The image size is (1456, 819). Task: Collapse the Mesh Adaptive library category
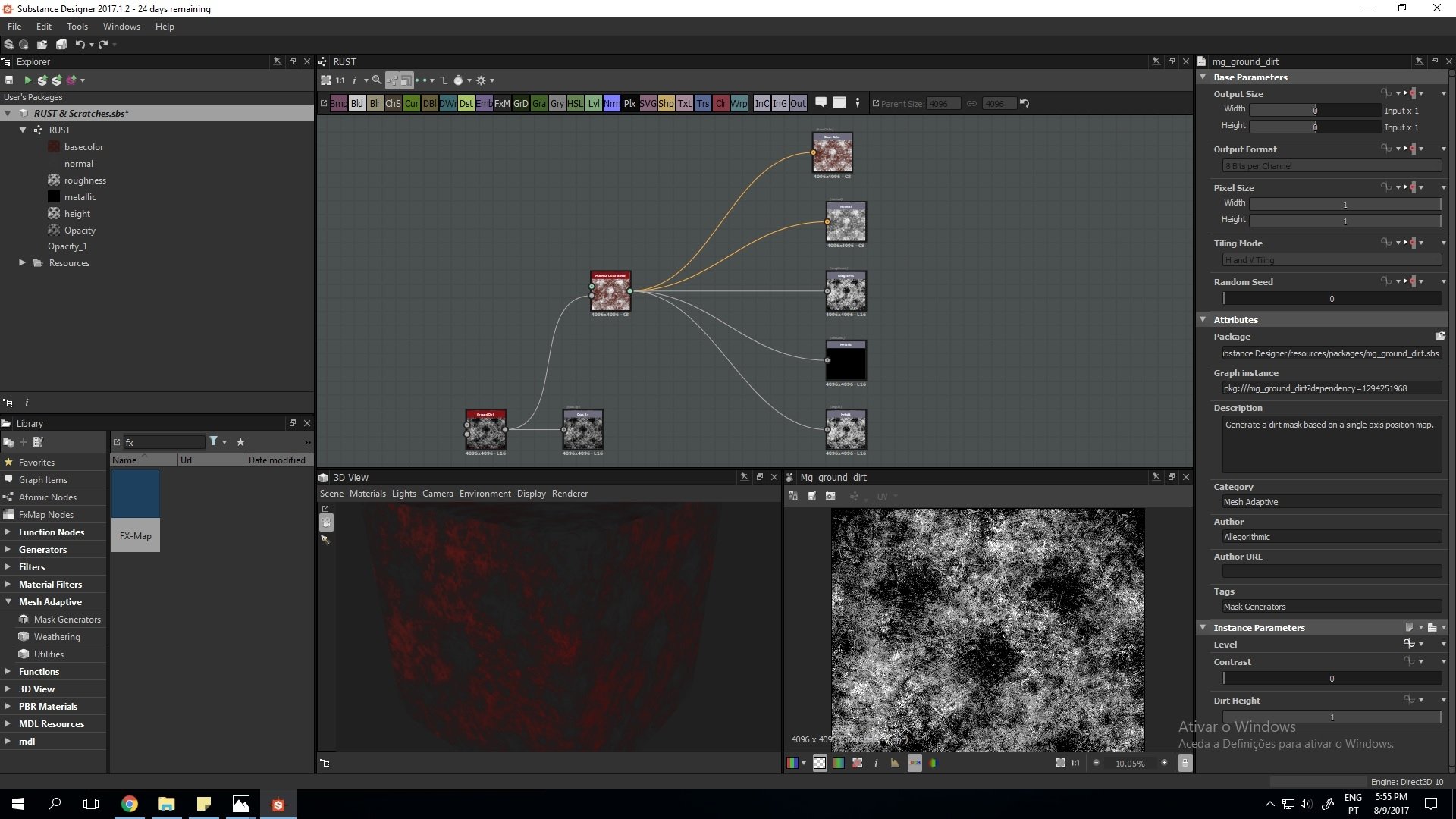tap(8, 602)
